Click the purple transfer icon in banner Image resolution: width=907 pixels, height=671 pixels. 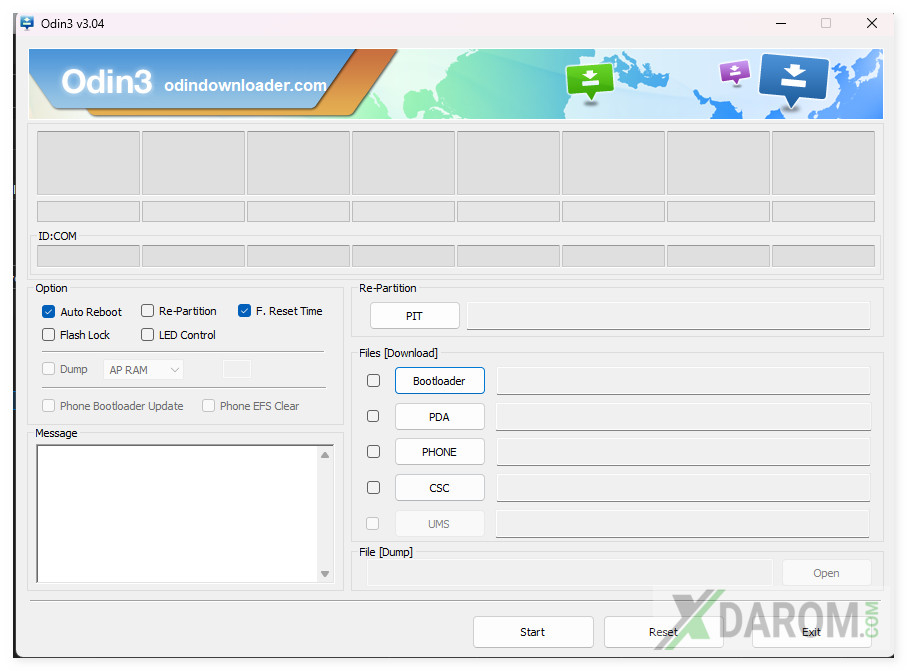[735, 72]
